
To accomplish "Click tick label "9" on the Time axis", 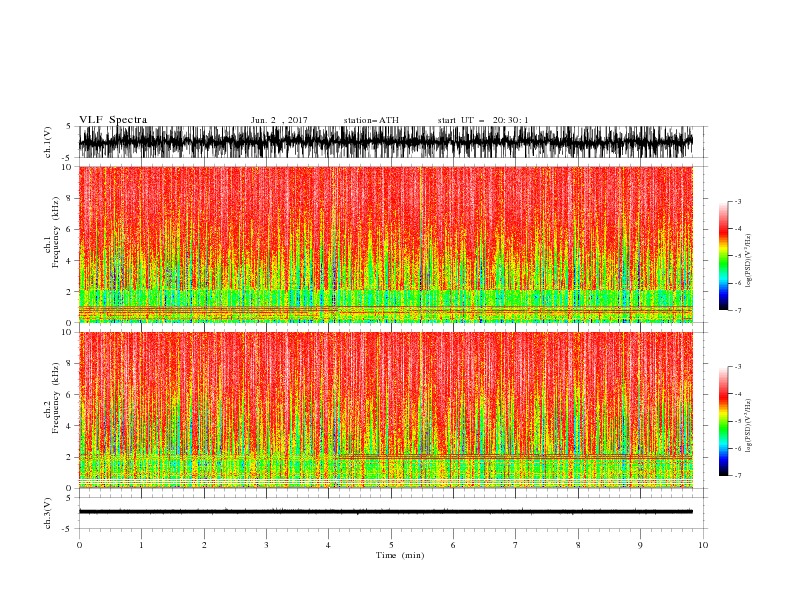I will click(x=640, y=545).
